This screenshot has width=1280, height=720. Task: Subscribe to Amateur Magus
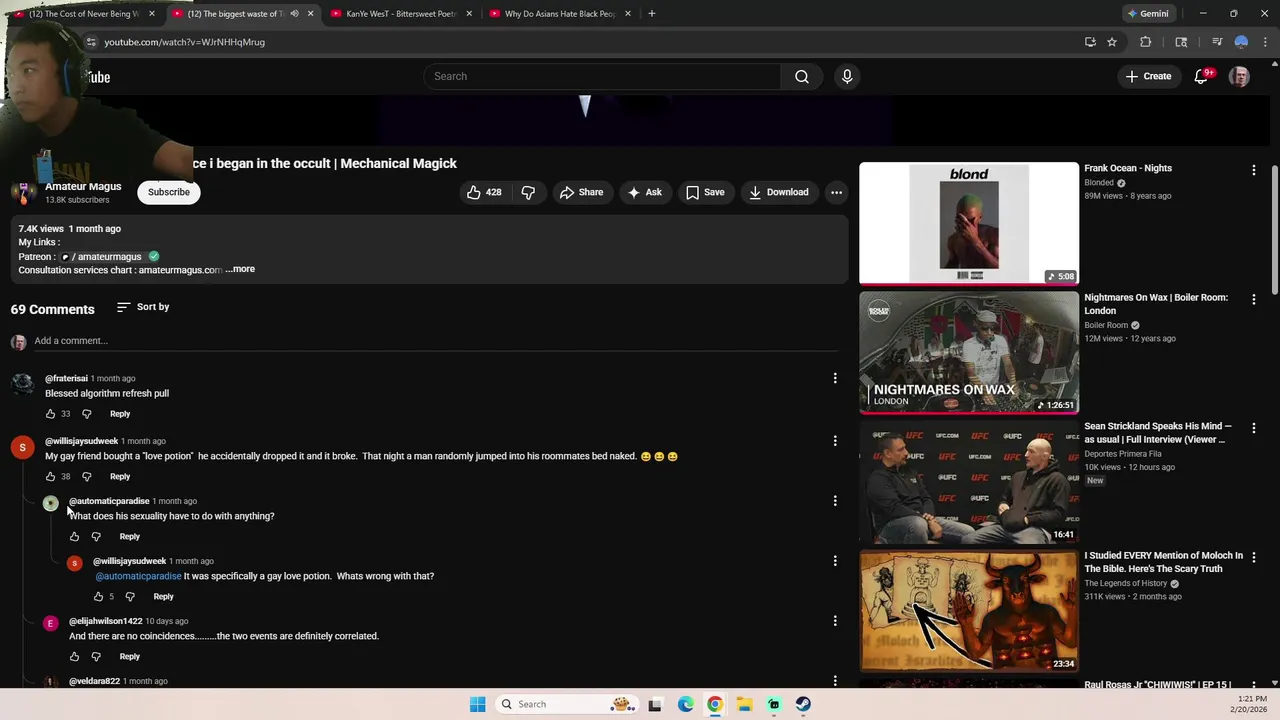169,192
